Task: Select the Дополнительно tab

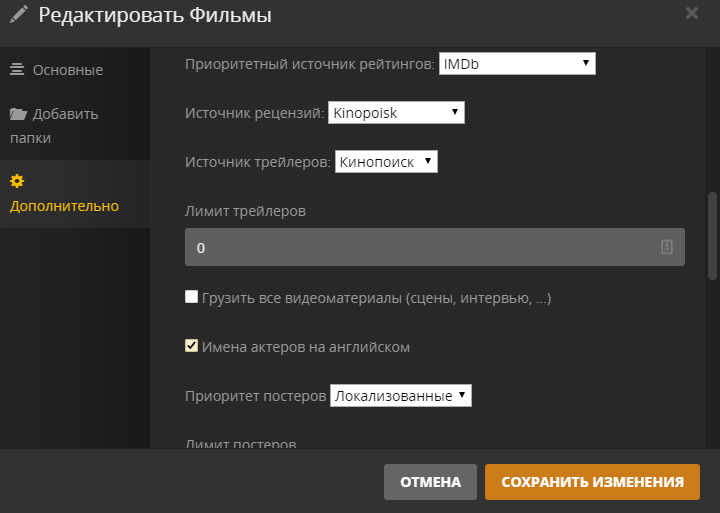Action: pyautogui.click(x=64, y=206)
